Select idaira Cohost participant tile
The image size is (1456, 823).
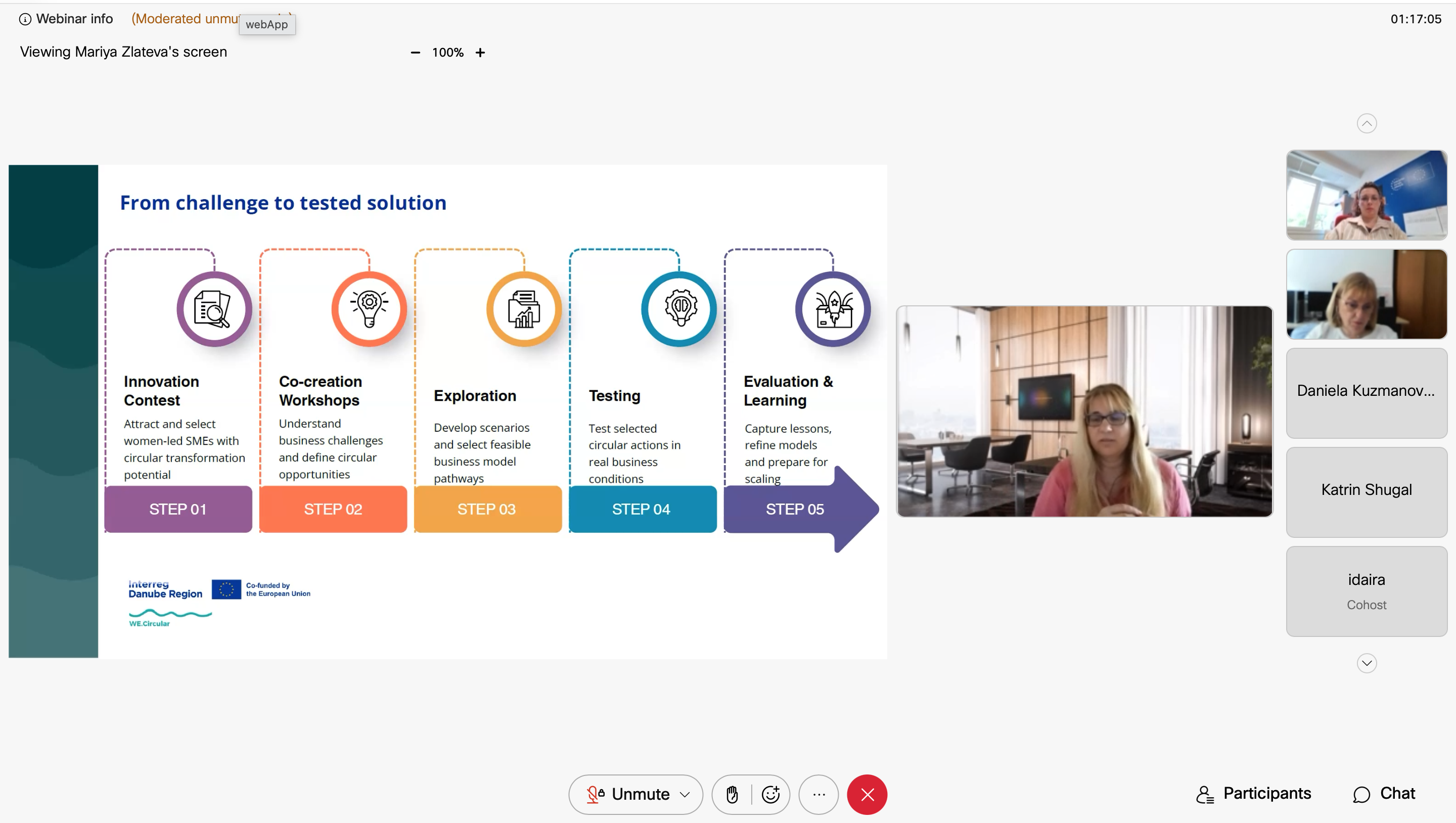tap(1366, 591)
